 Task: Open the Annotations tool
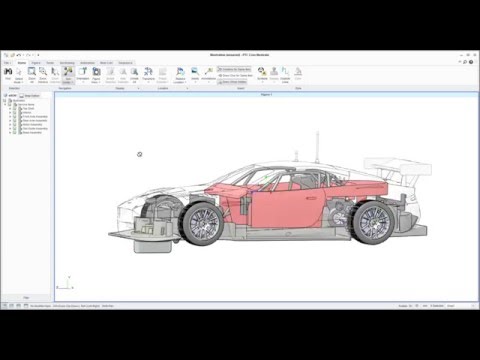tap(209, 75)
